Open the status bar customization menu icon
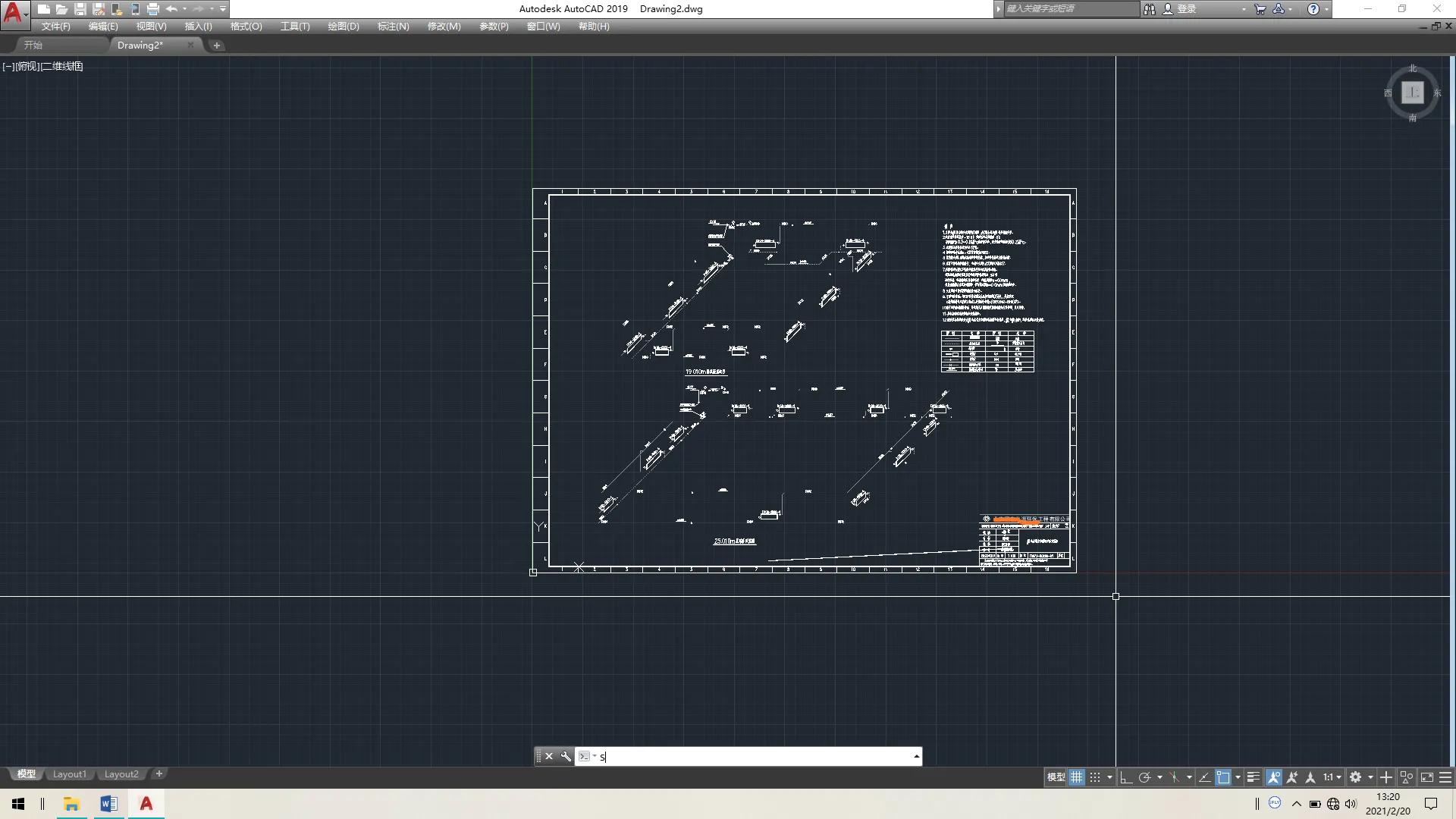This screenshot has width=1456, height=819. click(x=1446, y=777)
